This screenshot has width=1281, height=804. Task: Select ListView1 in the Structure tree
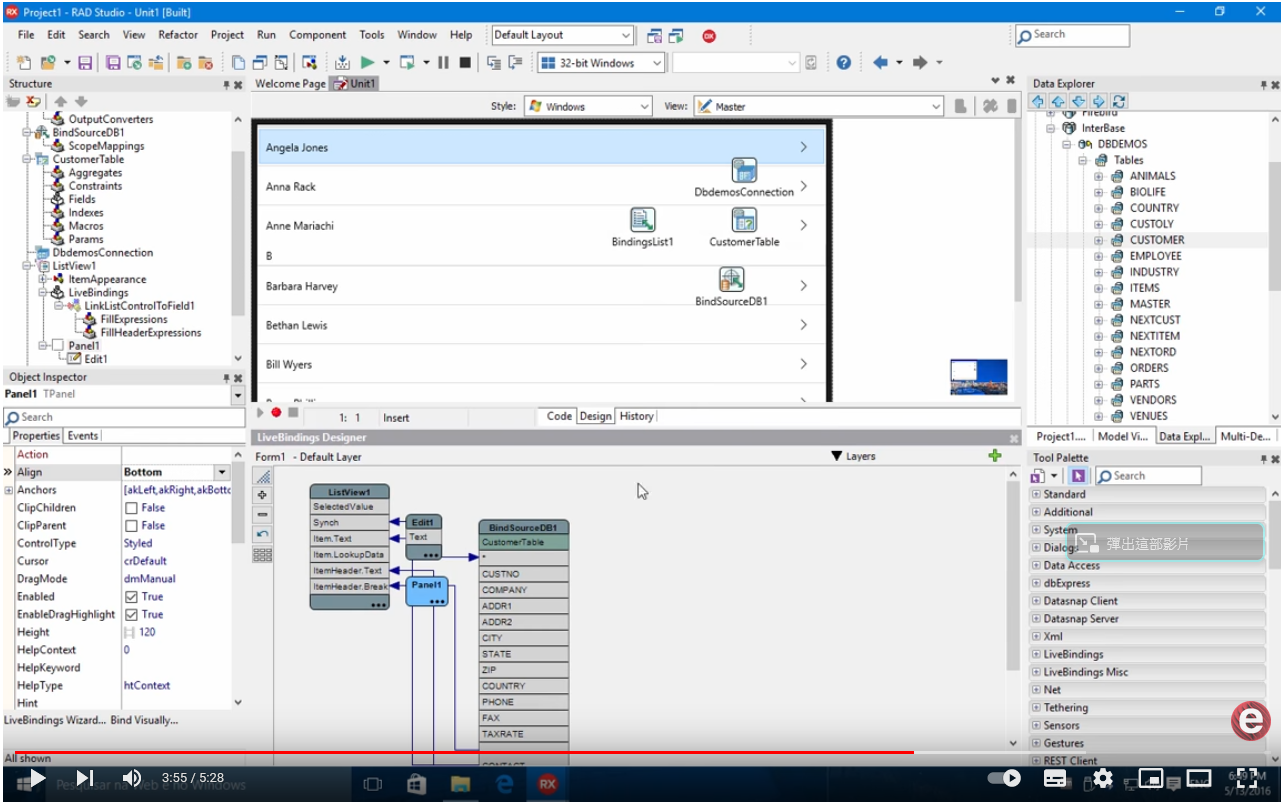[74, 266]
